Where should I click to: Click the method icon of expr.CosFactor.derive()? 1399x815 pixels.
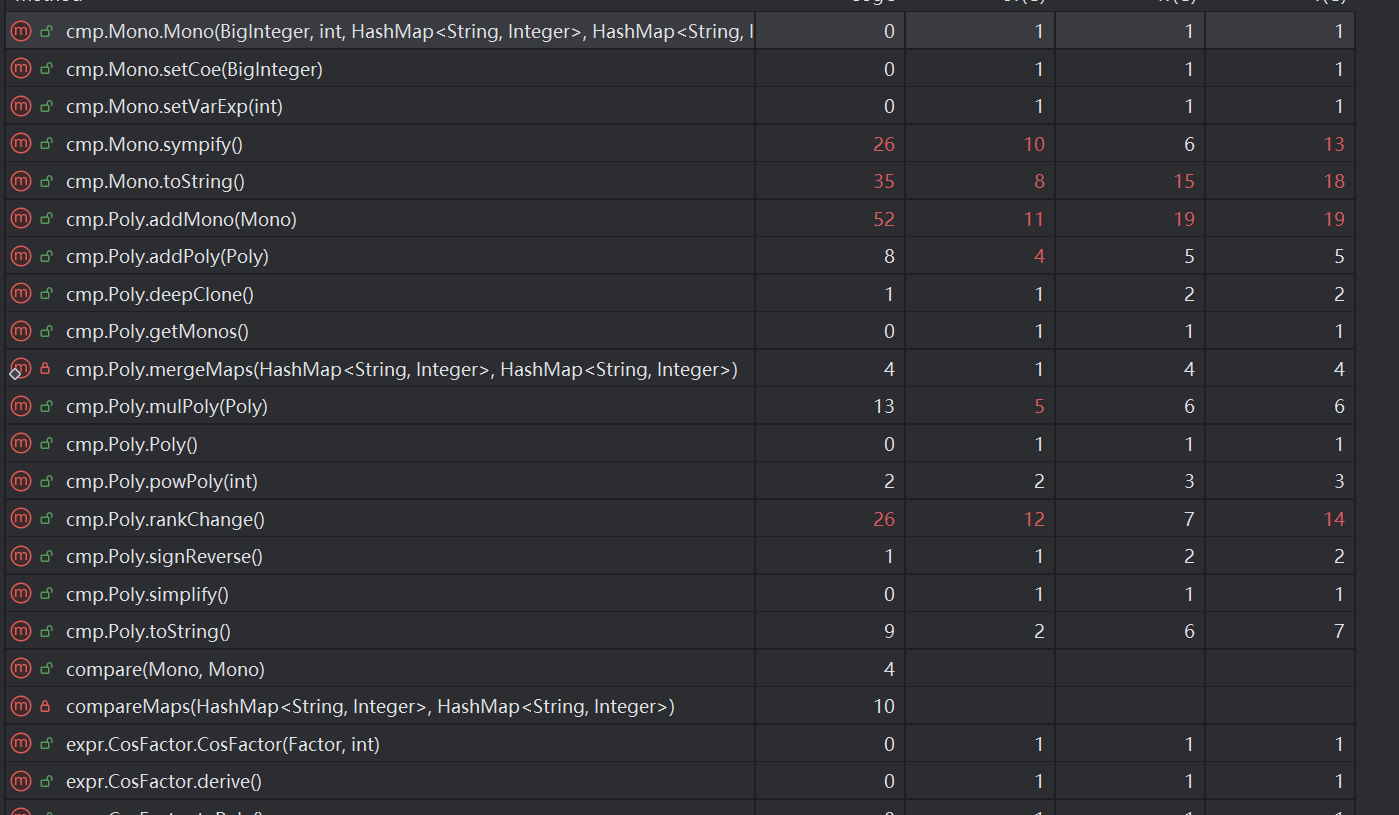point(20,782)
